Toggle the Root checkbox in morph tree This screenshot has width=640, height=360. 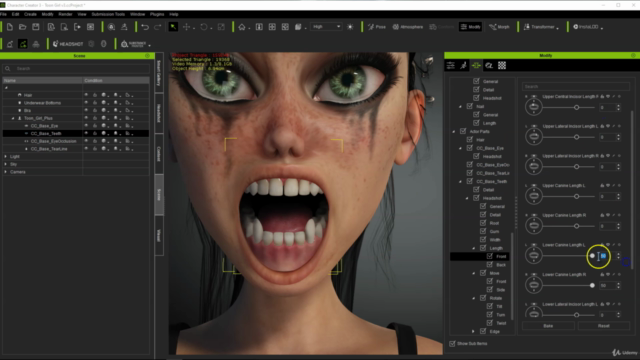point(483,223)
